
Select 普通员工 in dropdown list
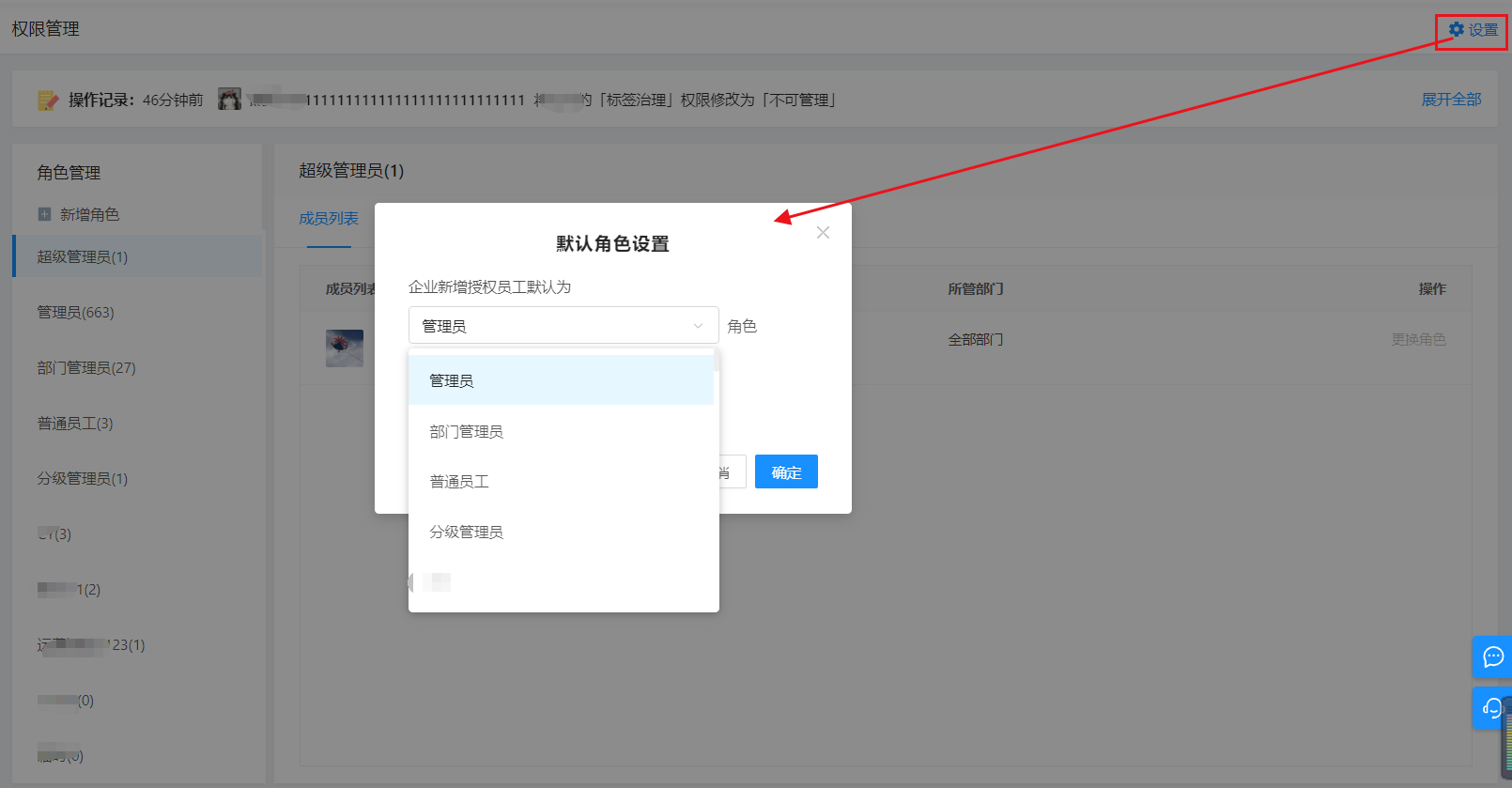pos(561,481)
